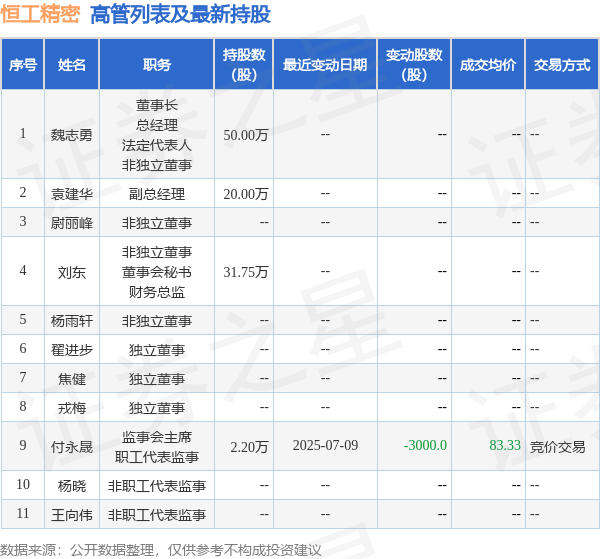
Task: Select the 最近变动日期 column header
Action: point(325,65)
